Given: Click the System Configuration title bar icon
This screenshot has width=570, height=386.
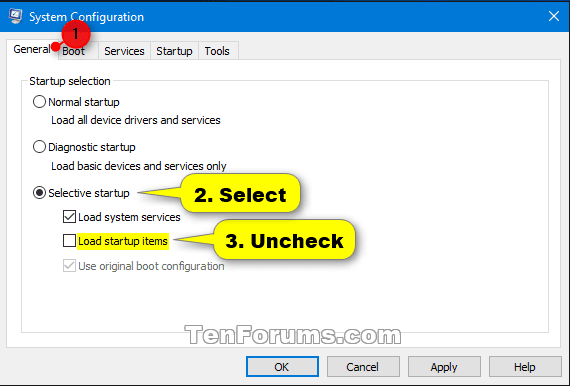Looking at the screenshot, I should [15, 16].
